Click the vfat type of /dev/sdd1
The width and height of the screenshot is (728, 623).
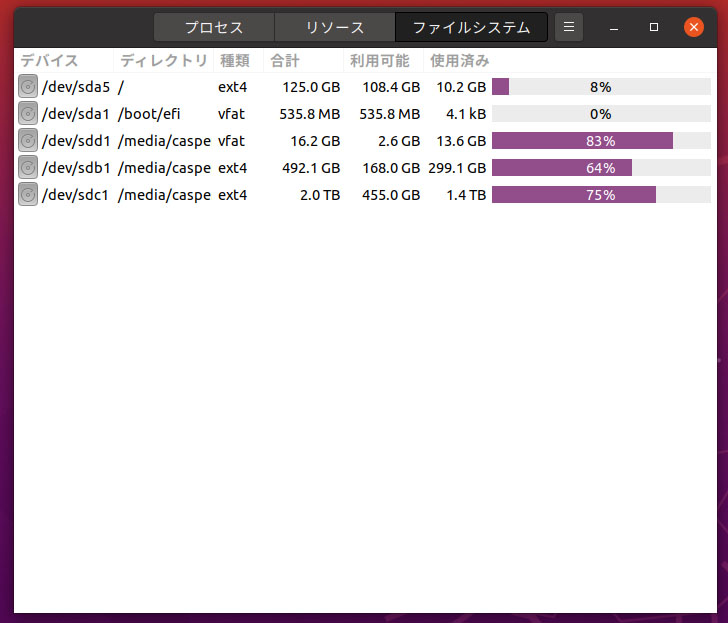[231, 141]
